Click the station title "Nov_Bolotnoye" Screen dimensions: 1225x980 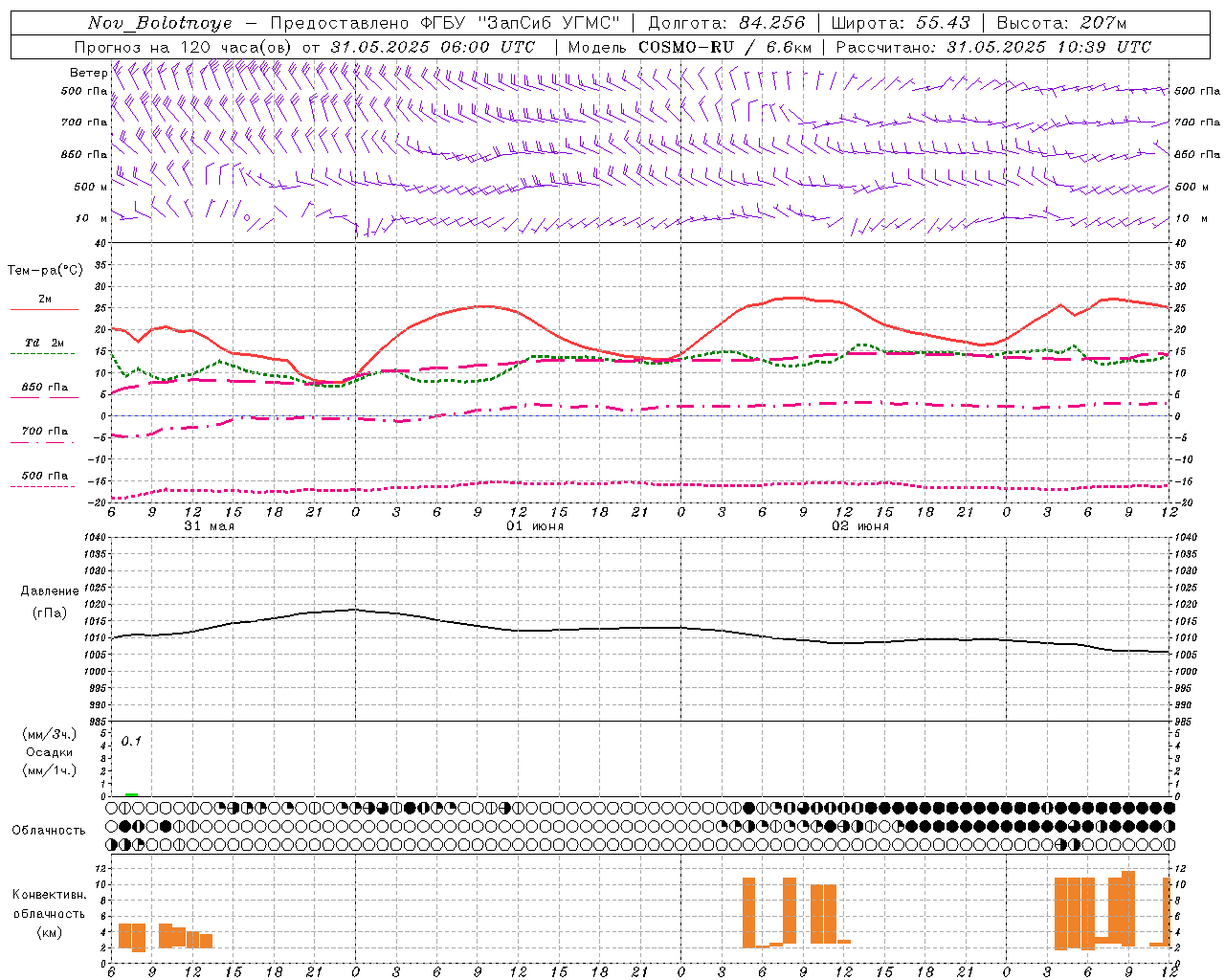coord(160,23)
